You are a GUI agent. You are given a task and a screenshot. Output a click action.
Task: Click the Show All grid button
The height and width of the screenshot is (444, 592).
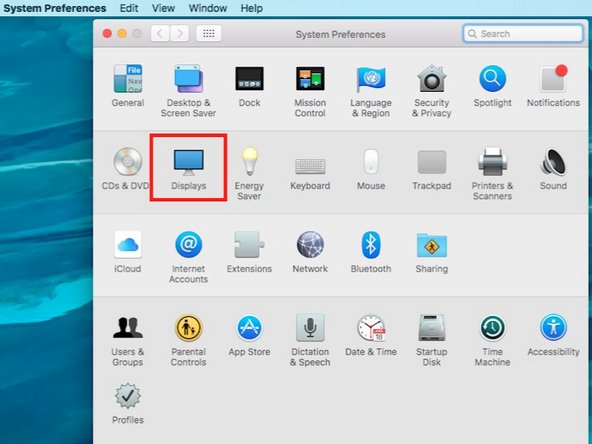pos(208,34)
